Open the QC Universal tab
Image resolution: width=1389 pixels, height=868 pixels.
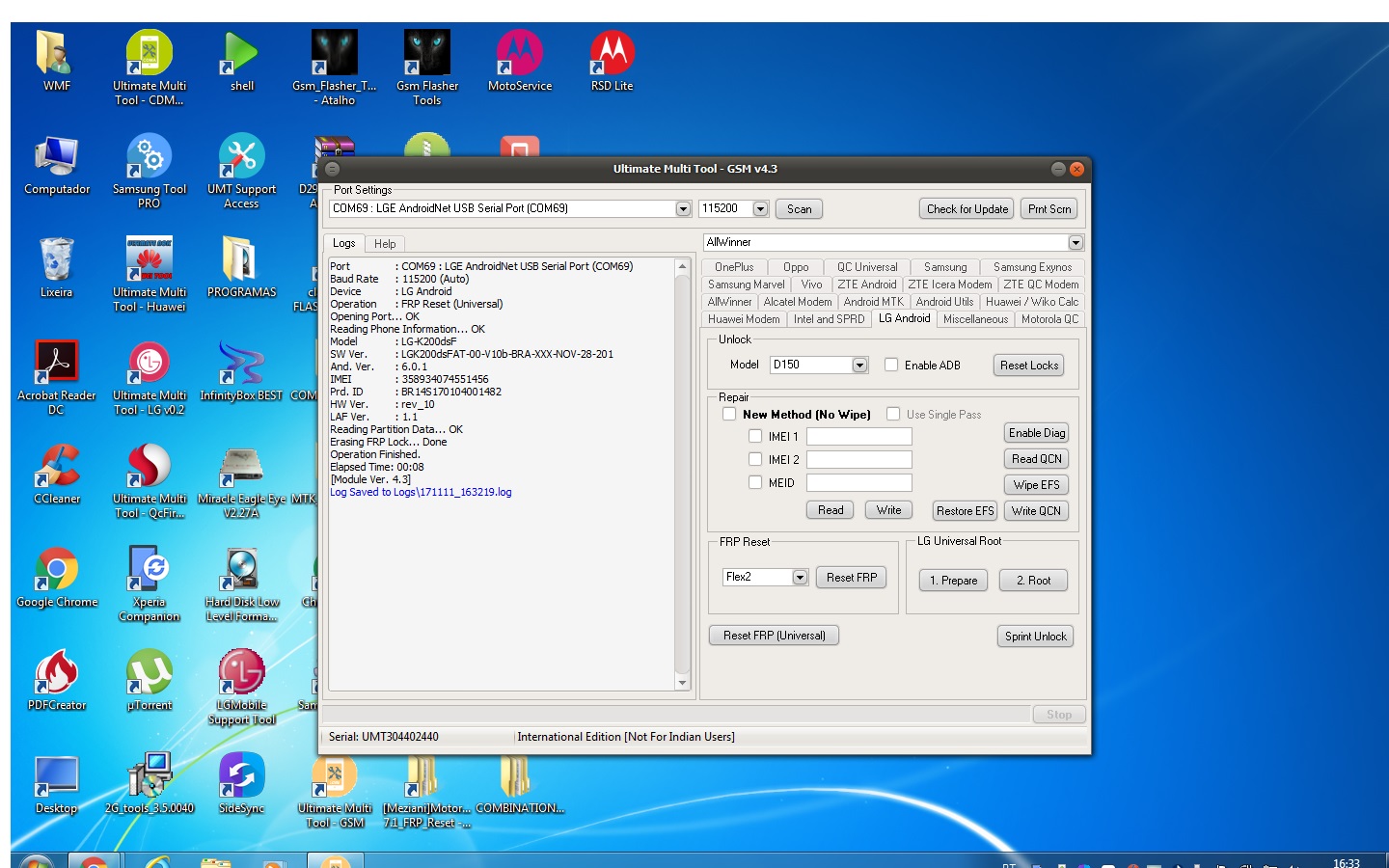pyautogui.click(x=867, y=267)
